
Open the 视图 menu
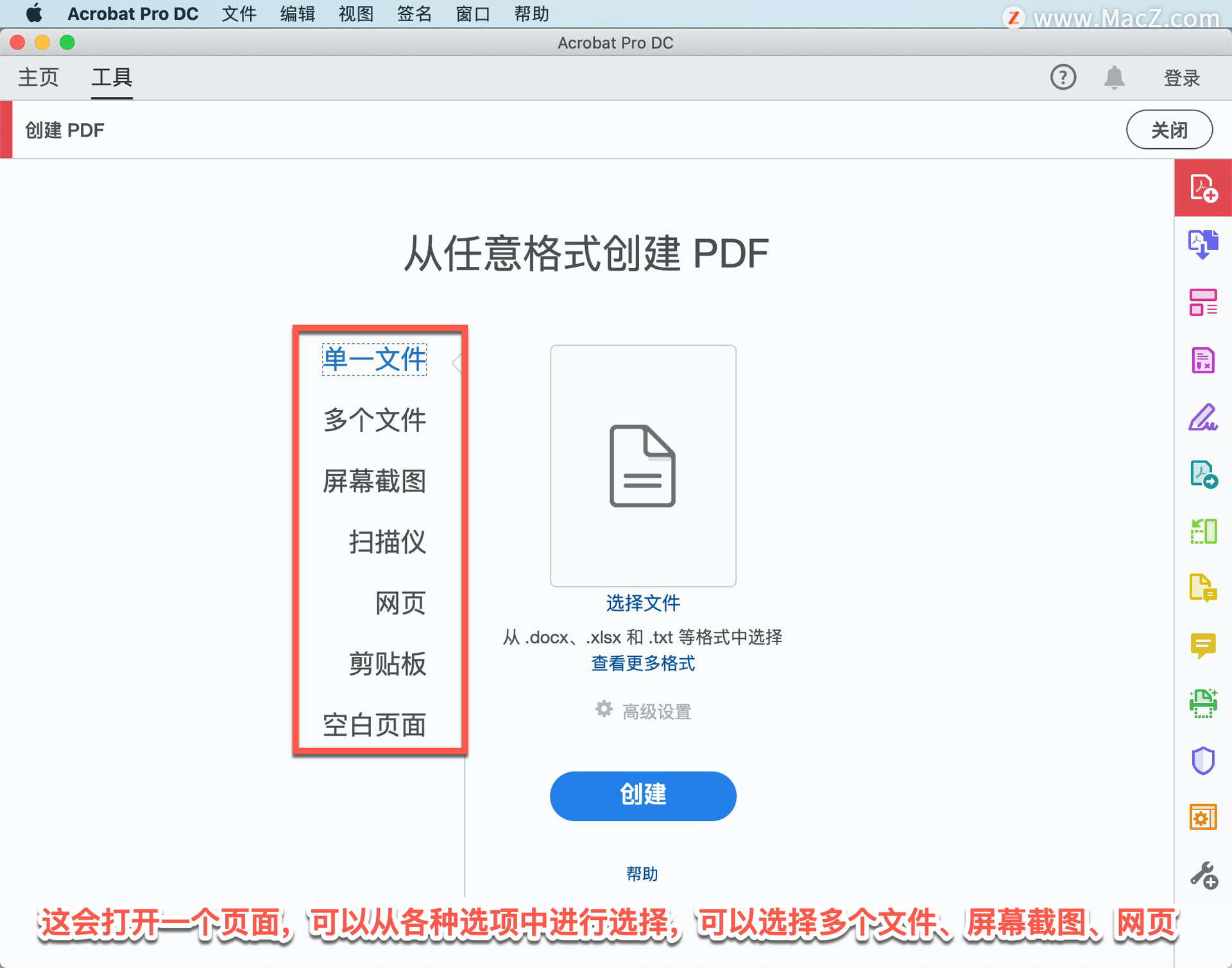click(x=355, y=13)
